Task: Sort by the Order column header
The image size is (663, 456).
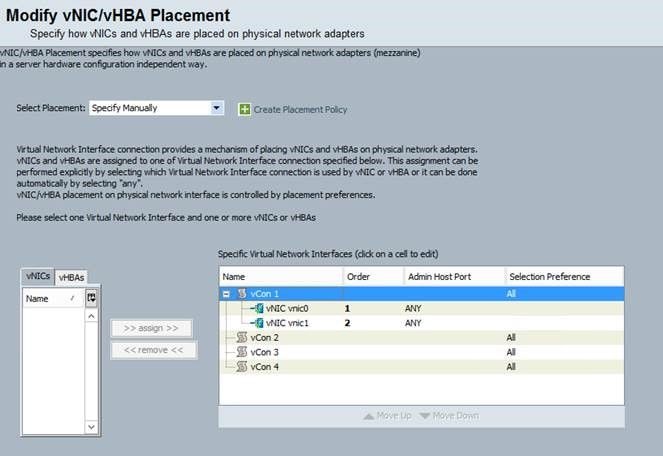Action: pos(373,276)
